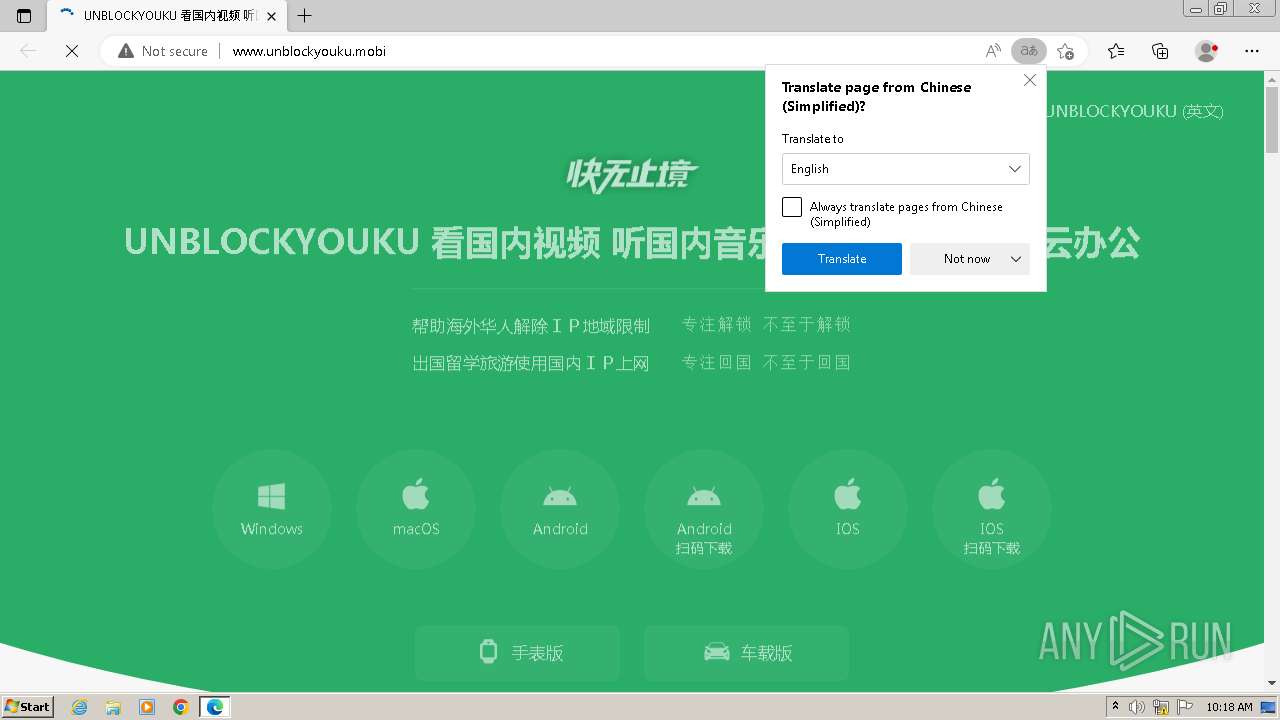Screen dimensions: 1280x720
Task: Select Edge browser in taskbar
Action: pyautogui.click(x=215, y=707)
